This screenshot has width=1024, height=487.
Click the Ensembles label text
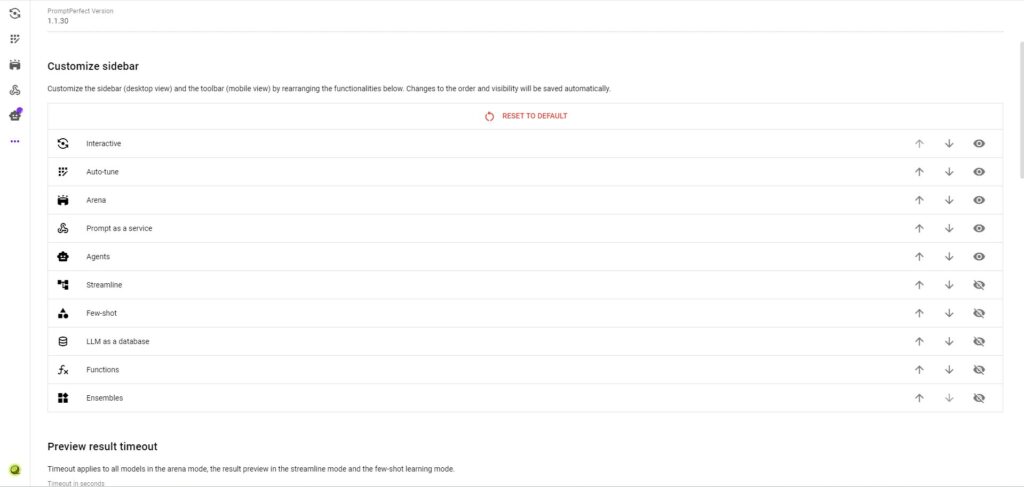click(x=104, y=398)
